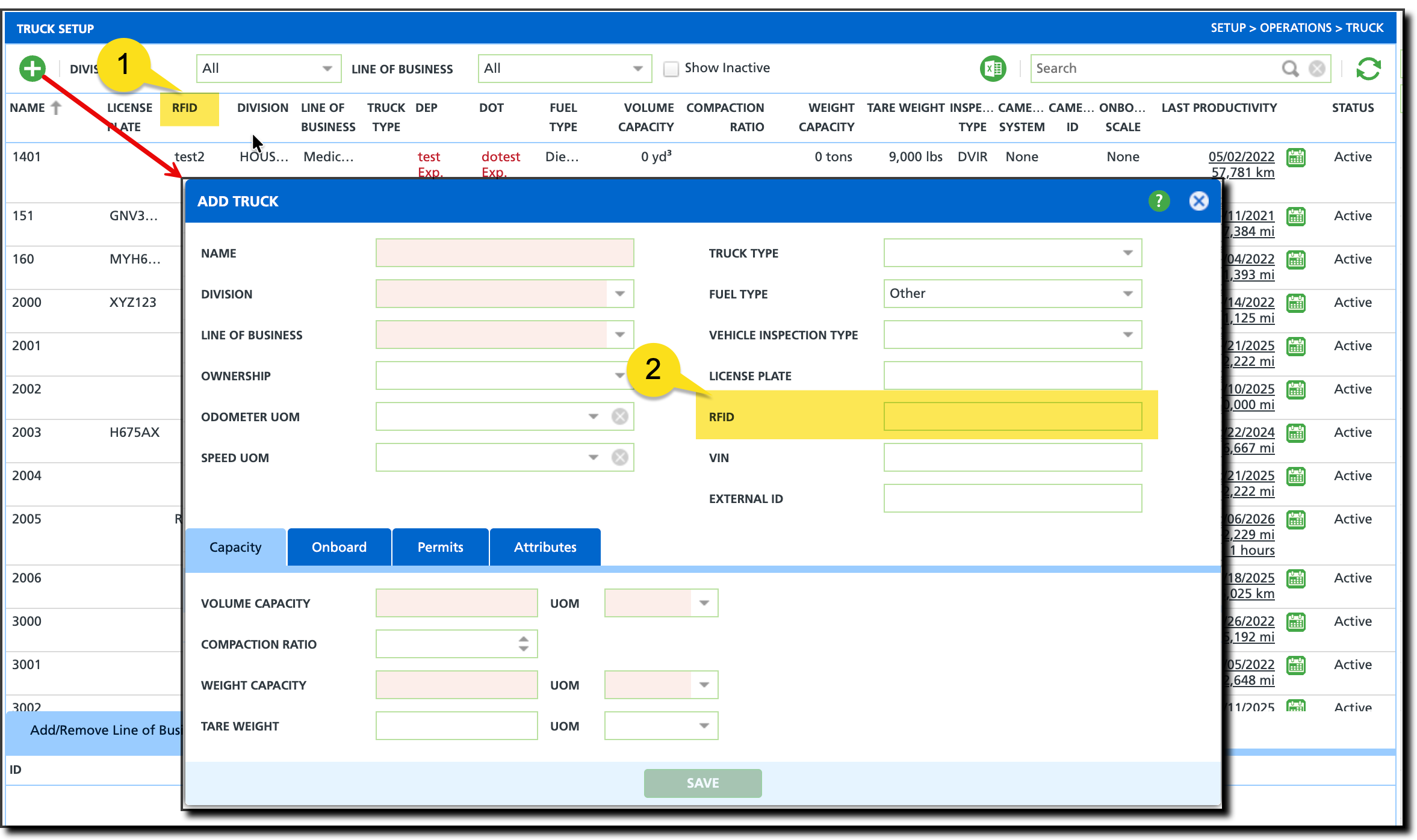Click the green refresh icon
The image size is (1417, 840).
[x=1368, y=69]
